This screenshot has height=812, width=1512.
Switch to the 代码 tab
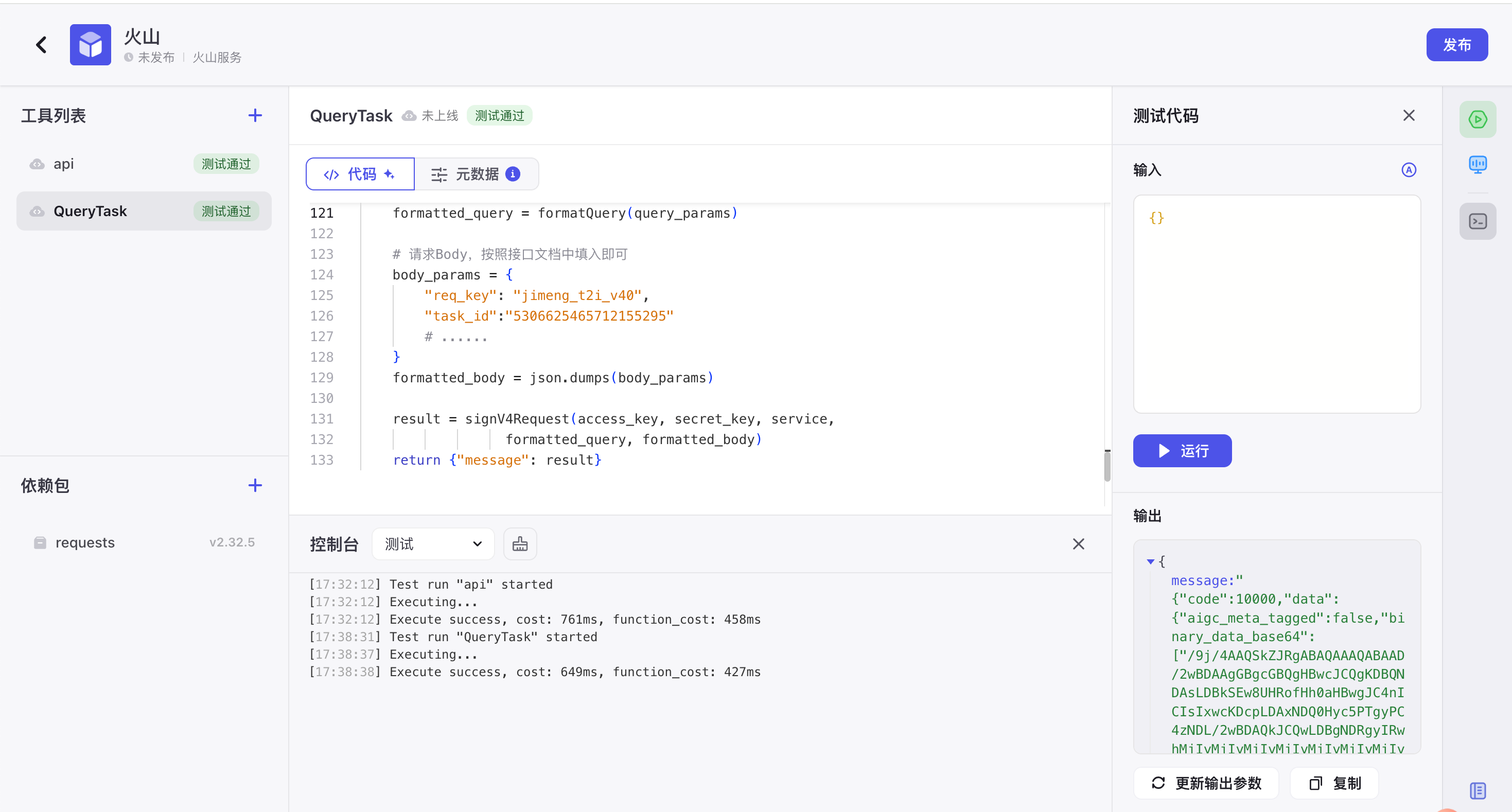click(360, 173)
